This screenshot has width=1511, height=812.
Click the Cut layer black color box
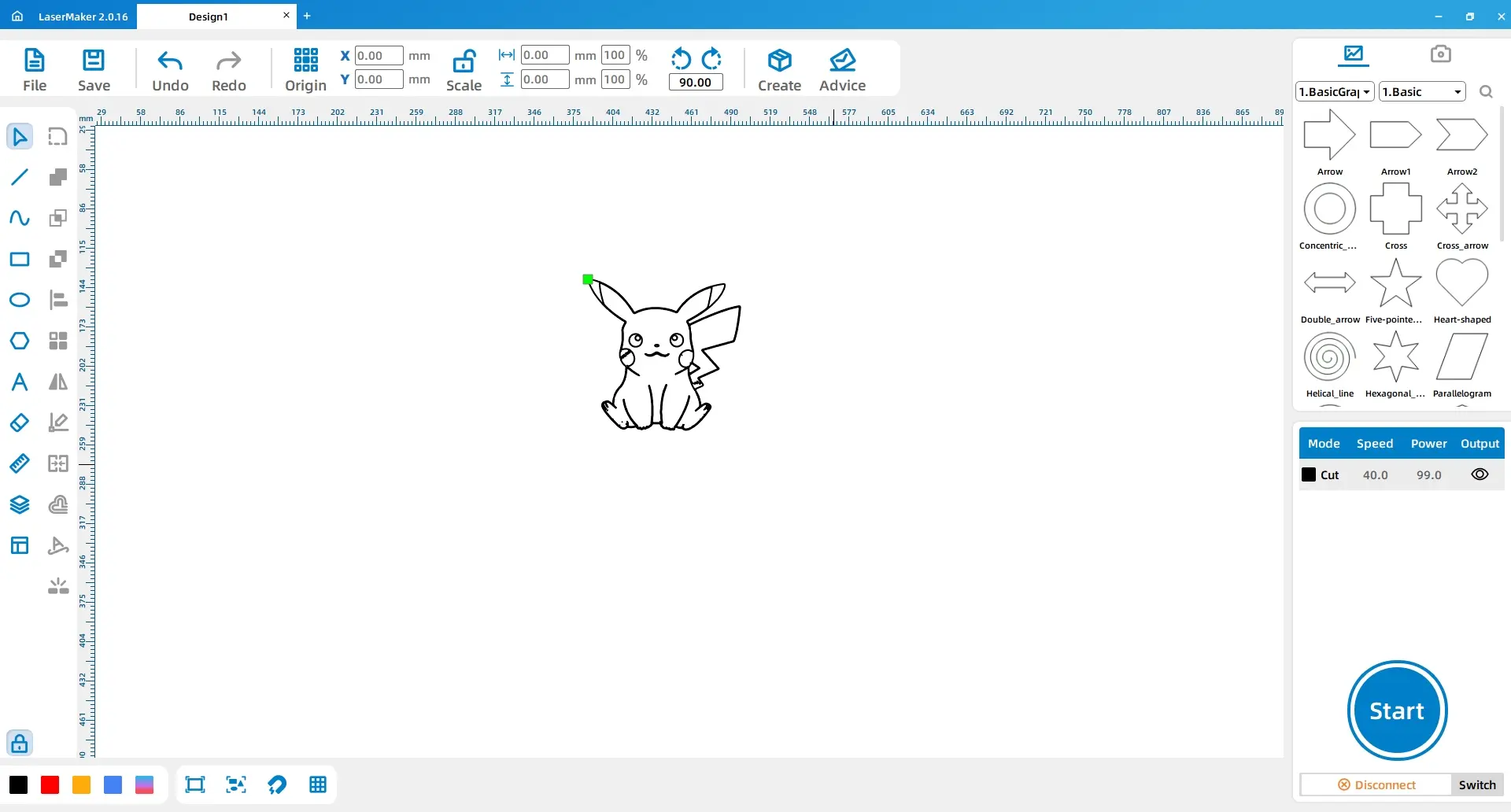(1309, 474)
